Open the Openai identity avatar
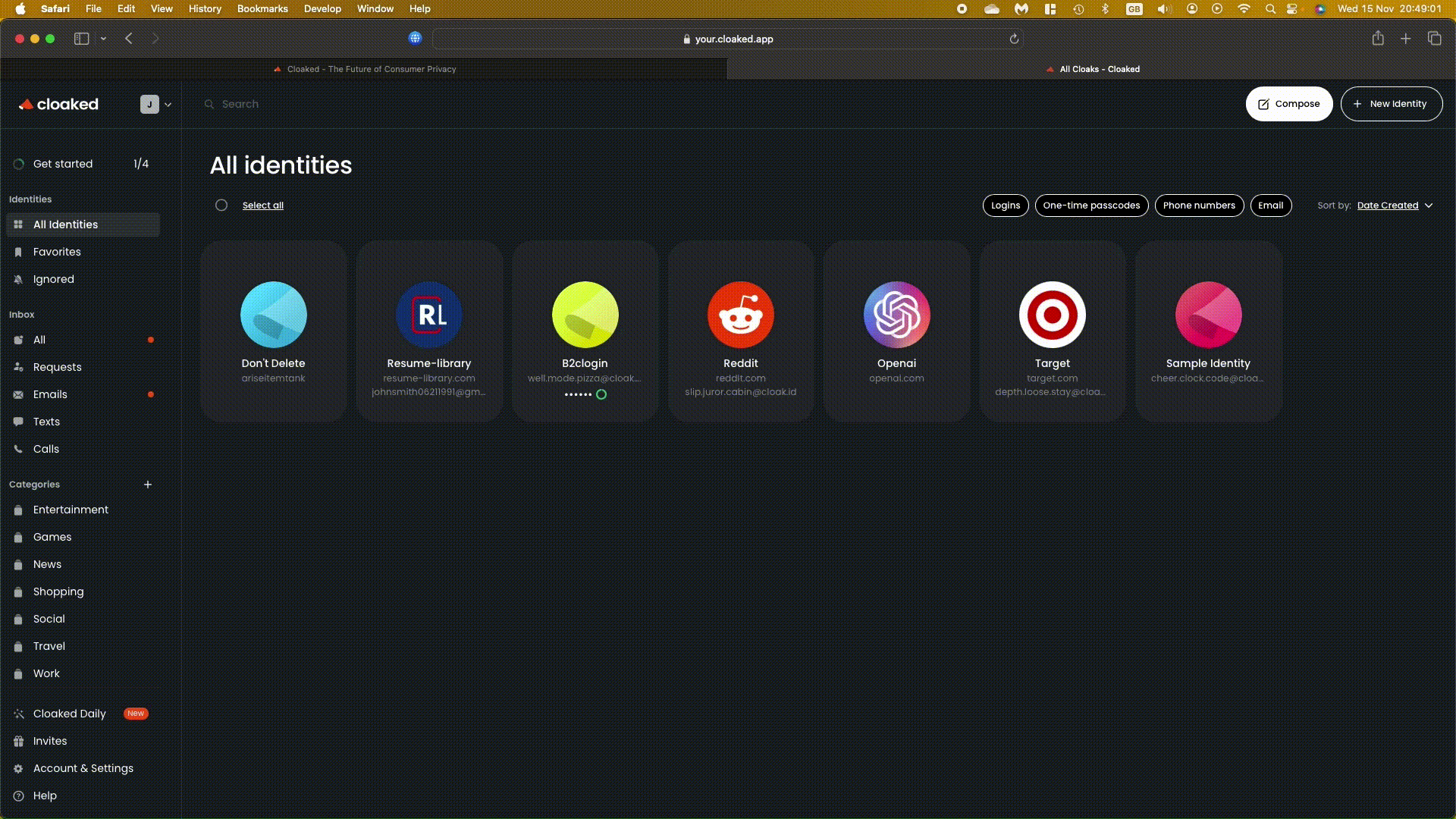The image size is (1456, 819). [x=896, y=315]
